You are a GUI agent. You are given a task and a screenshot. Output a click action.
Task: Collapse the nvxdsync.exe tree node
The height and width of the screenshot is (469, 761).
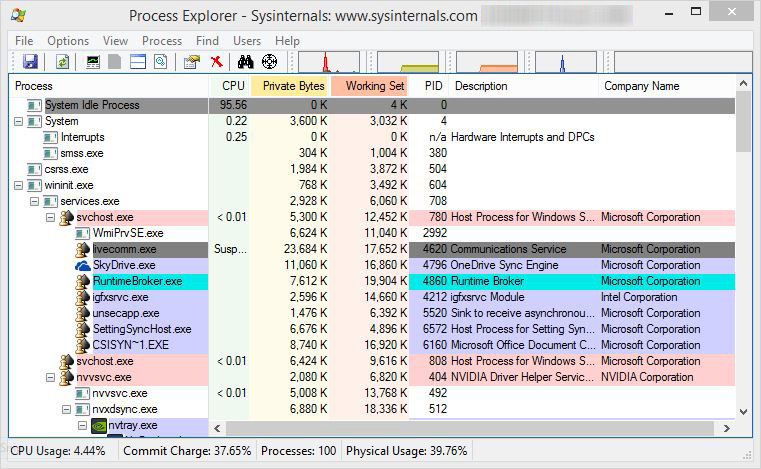pyautogui.click(x=66, y=409)
